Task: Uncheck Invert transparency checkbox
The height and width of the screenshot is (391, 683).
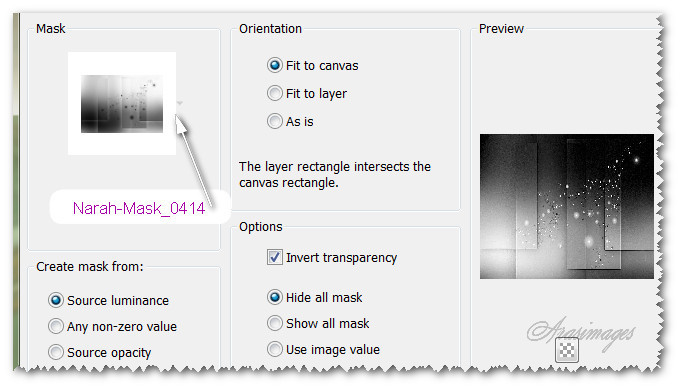Action: point(274,257)
